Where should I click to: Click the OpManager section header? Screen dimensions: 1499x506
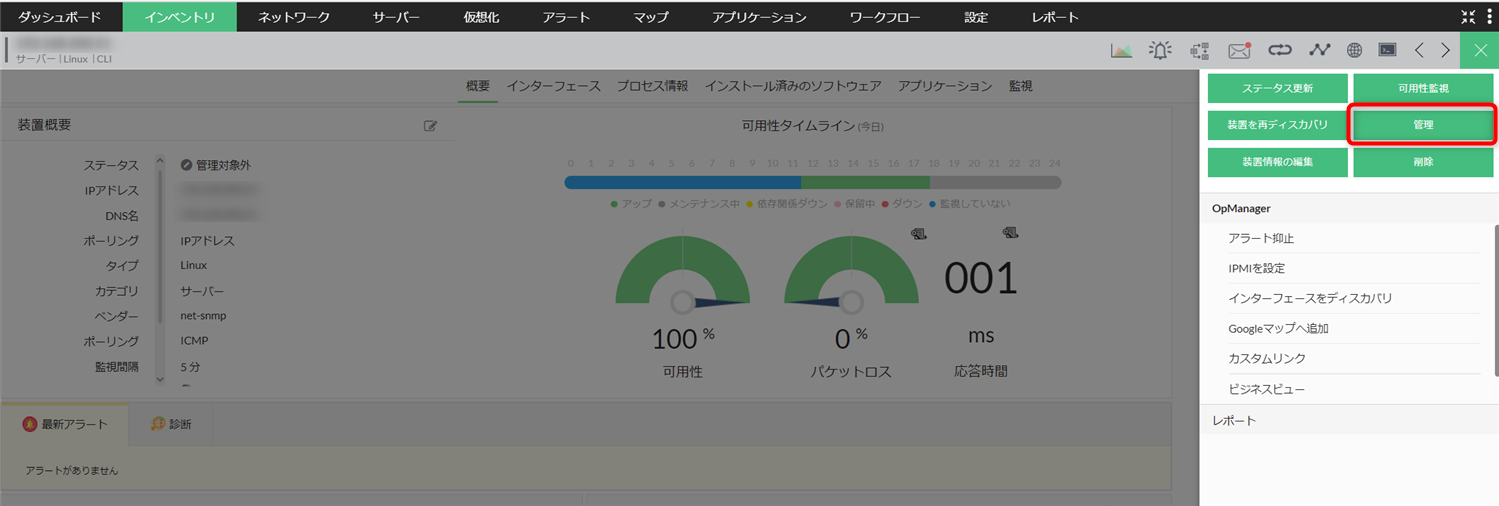pos(1348,208)
